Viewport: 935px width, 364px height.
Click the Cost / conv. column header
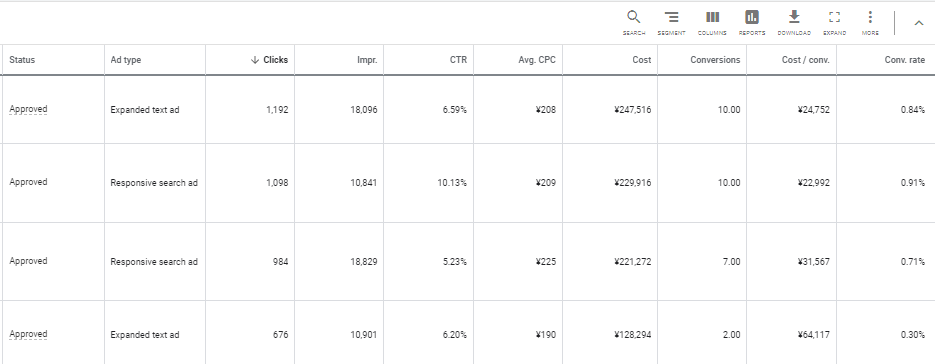tap(806, 60)
